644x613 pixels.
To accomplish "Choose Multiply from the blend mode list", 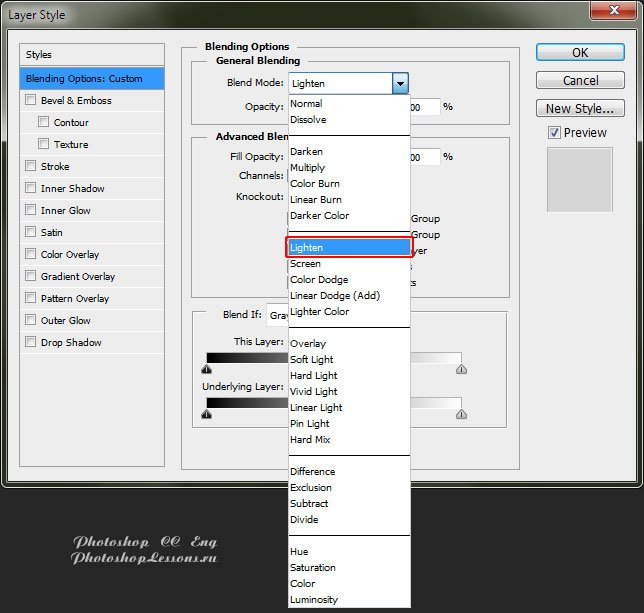I will pyautogui.click(x=307, y=168).
